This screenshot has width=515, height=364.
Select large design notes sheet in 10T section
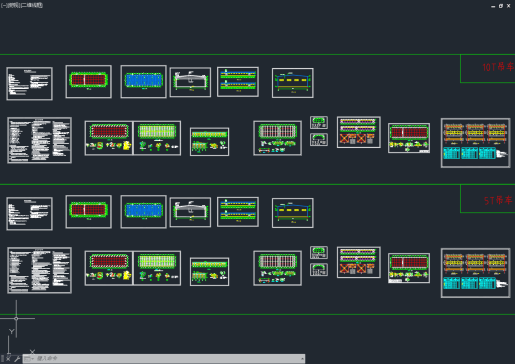coord(39,140)
